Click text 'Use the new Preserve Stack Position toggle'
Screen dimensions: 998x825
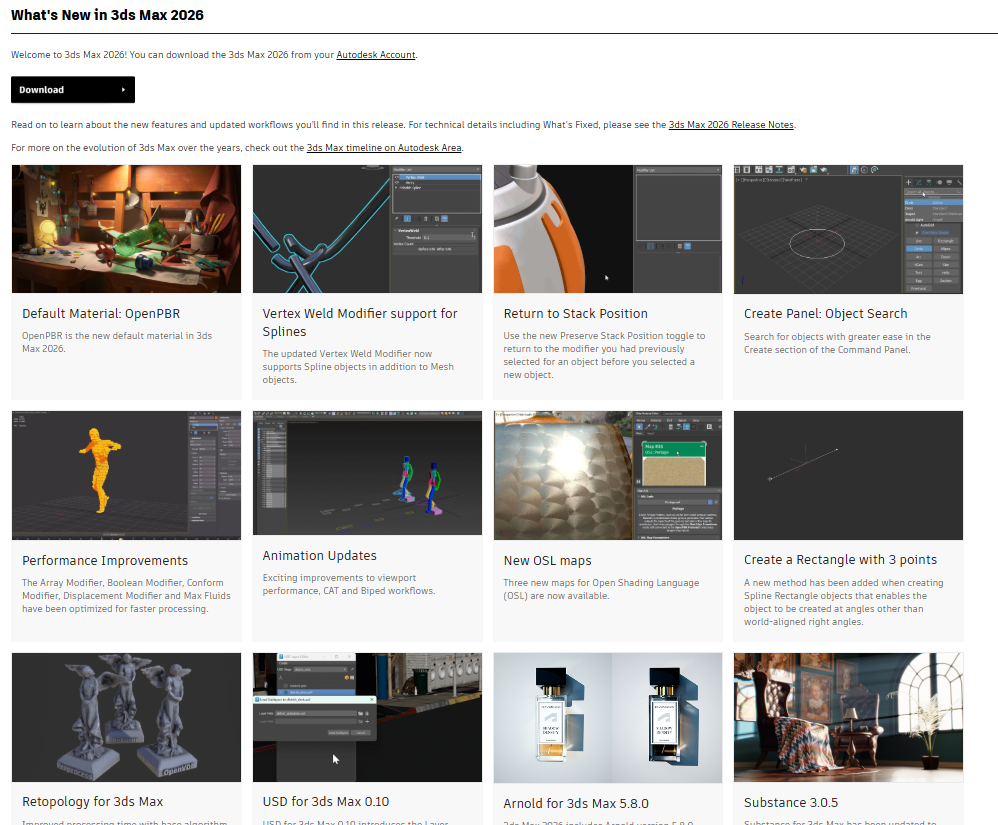click(604, 335)
